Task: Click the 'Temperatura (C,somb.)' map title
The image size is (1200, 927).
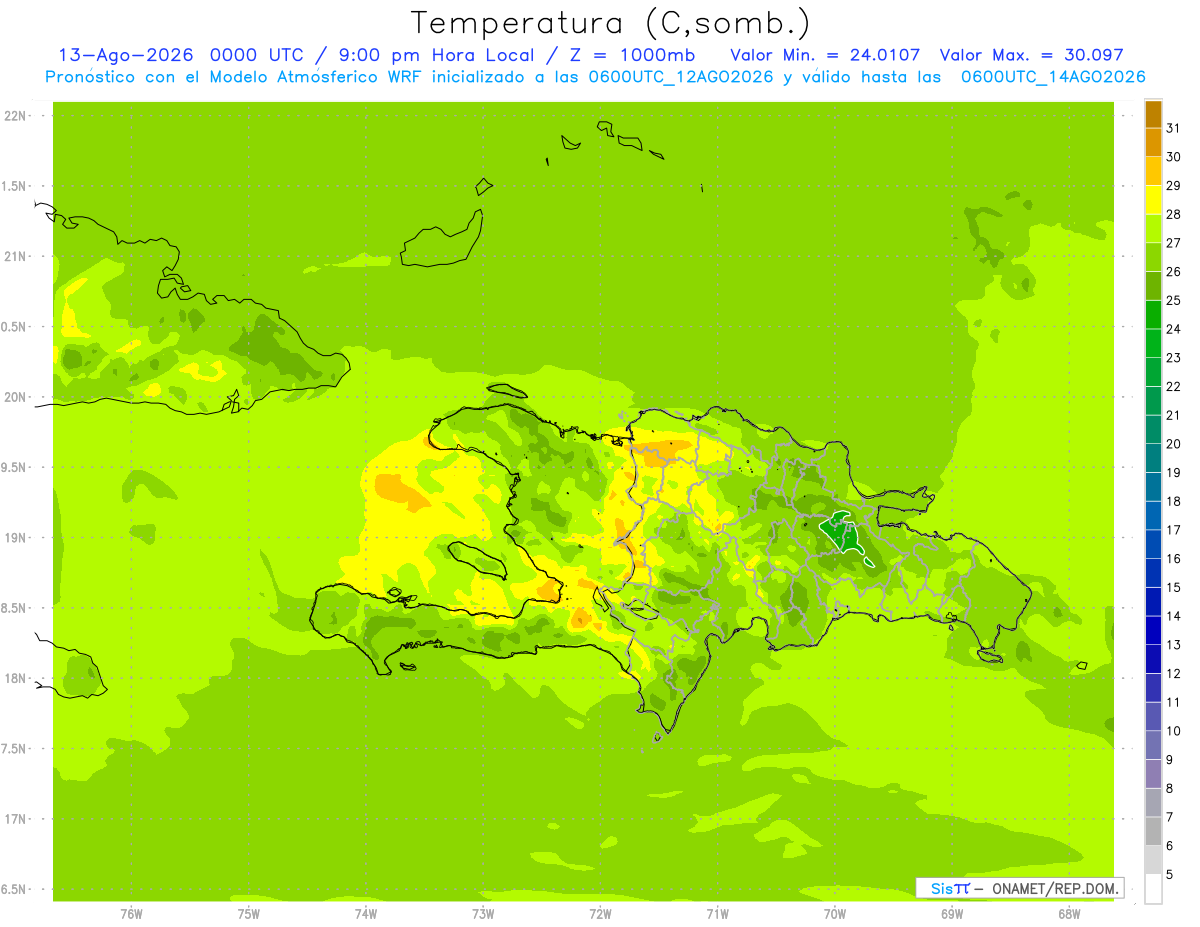Action: click(610, 23)
